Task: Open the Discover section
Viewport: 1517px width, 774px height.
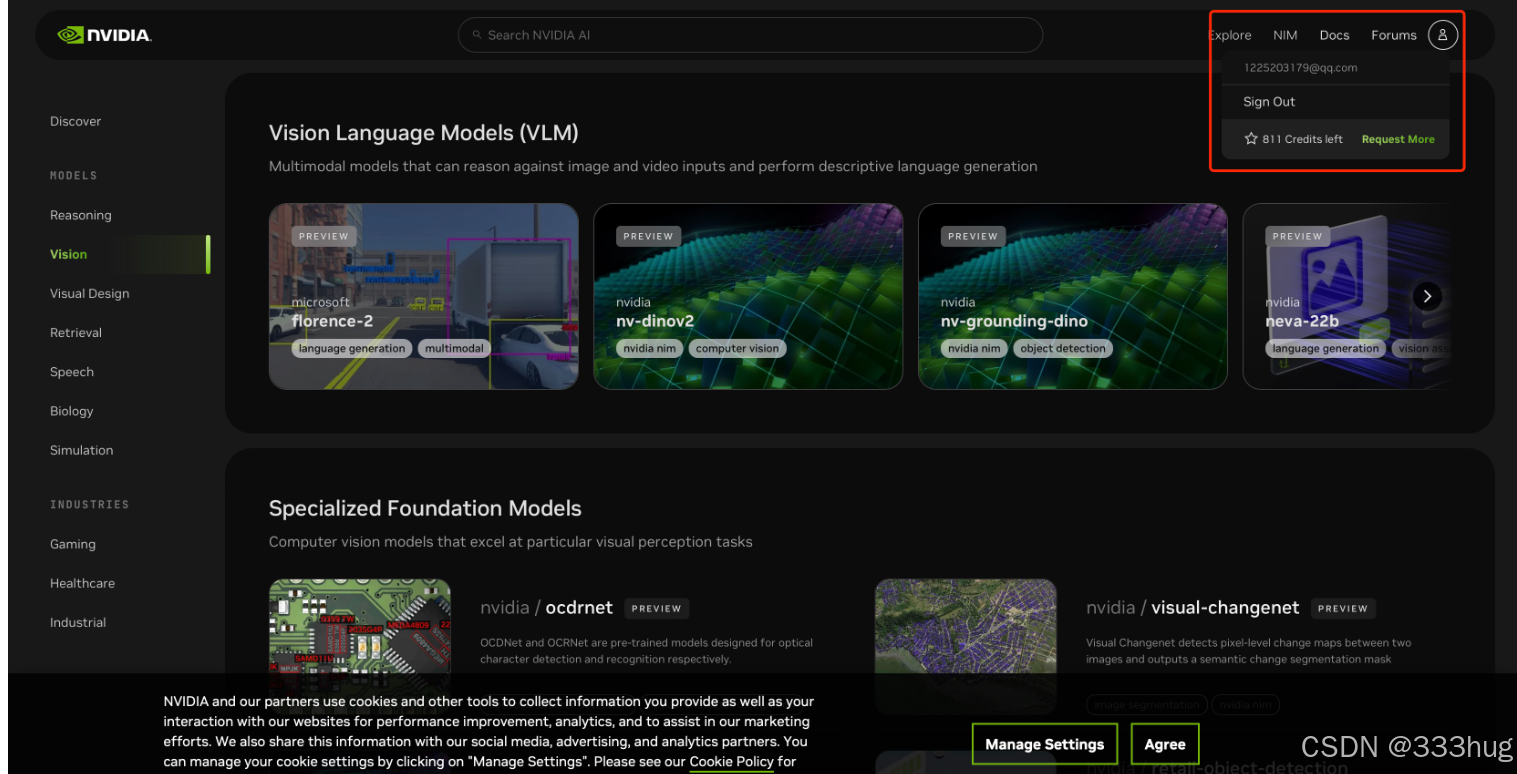Action: tap(76, 121)
